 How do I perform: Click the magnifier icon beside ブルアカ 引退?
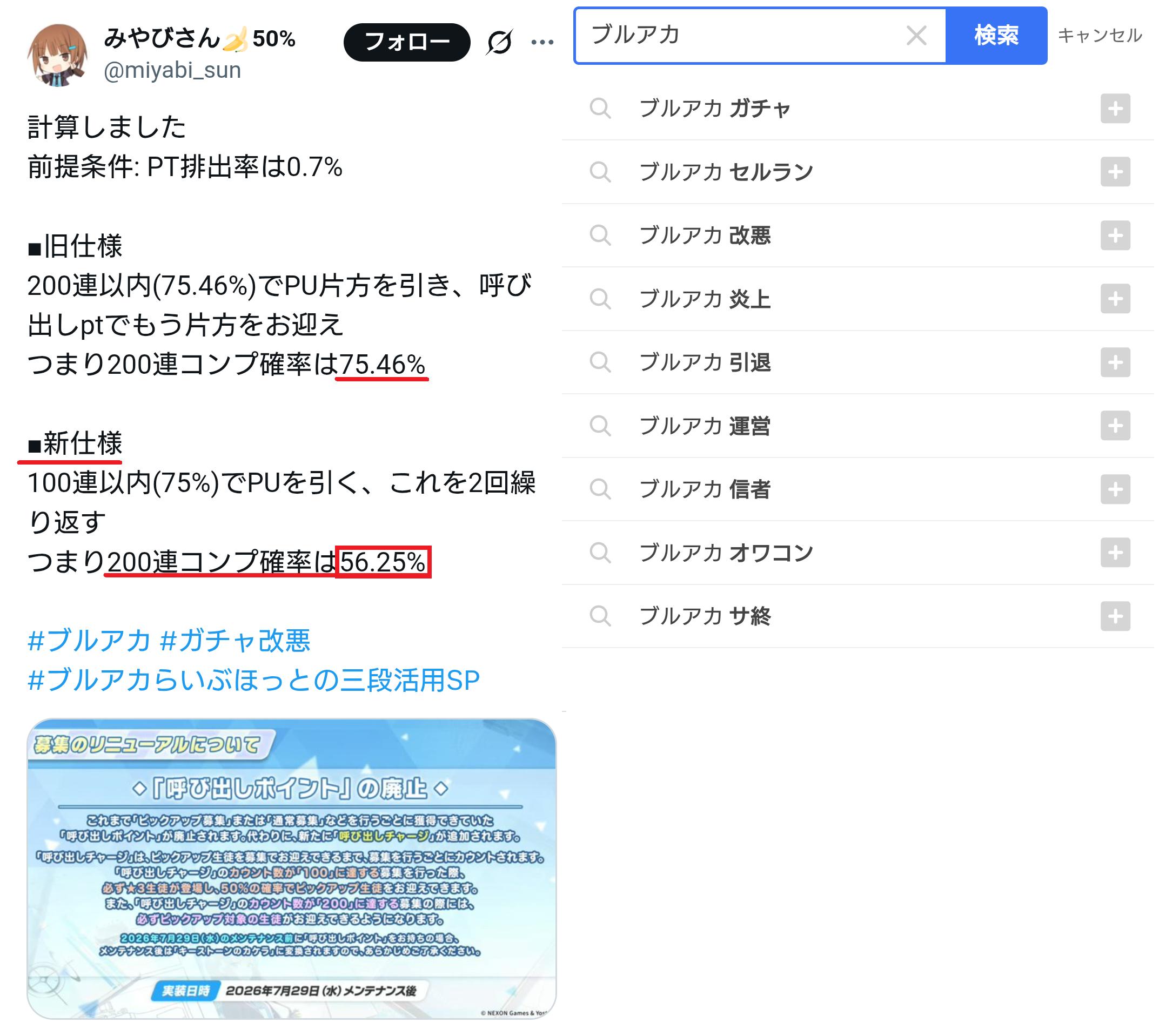pos(600,362)
